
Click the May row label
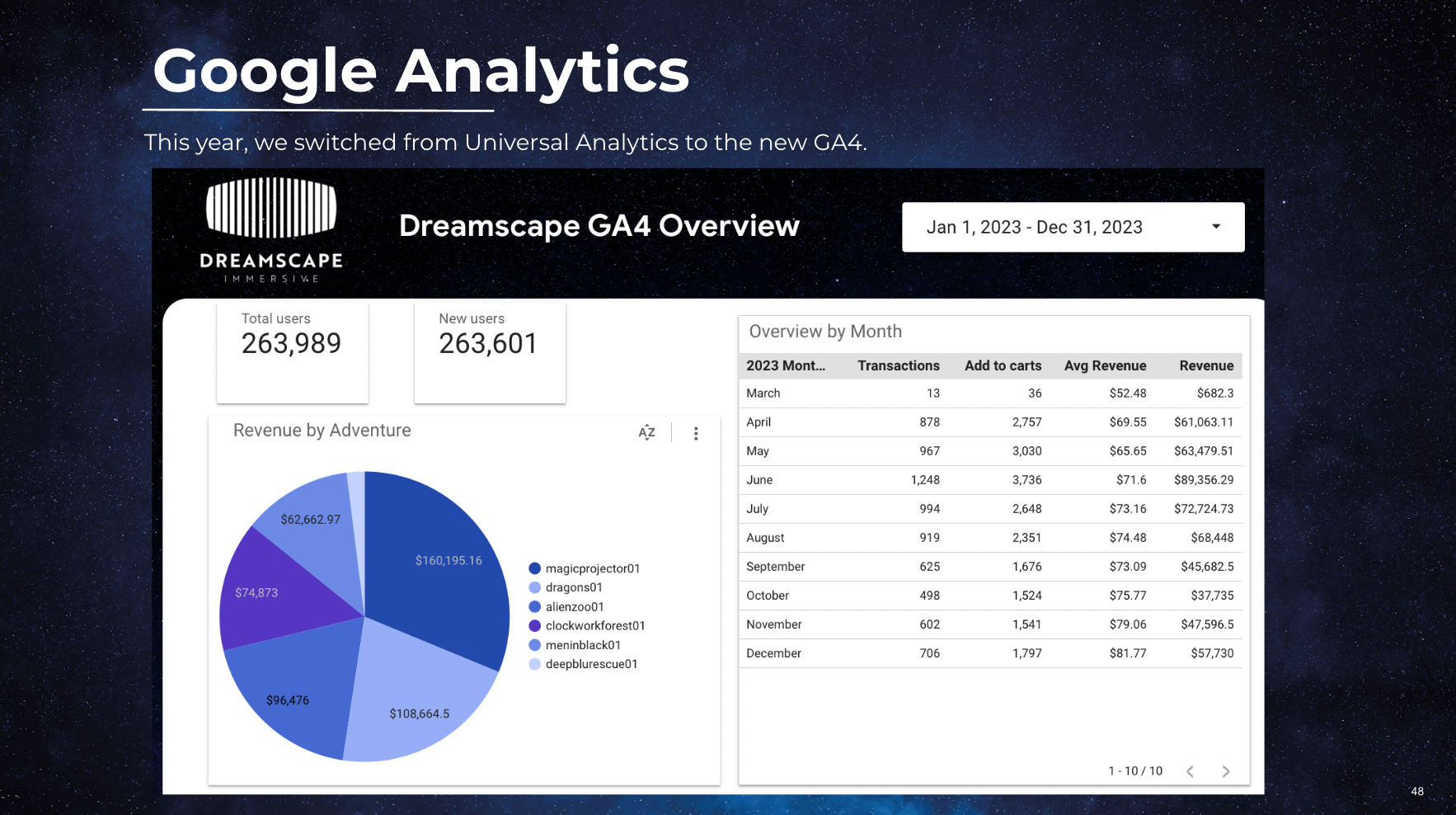point(758,451)
